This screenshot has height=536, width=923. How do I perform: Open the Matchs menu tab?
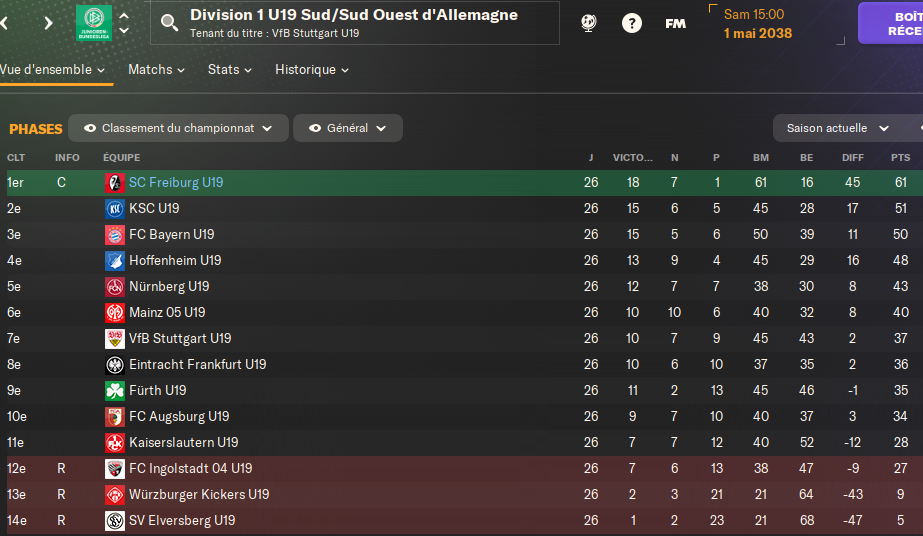tap(156, 70)
